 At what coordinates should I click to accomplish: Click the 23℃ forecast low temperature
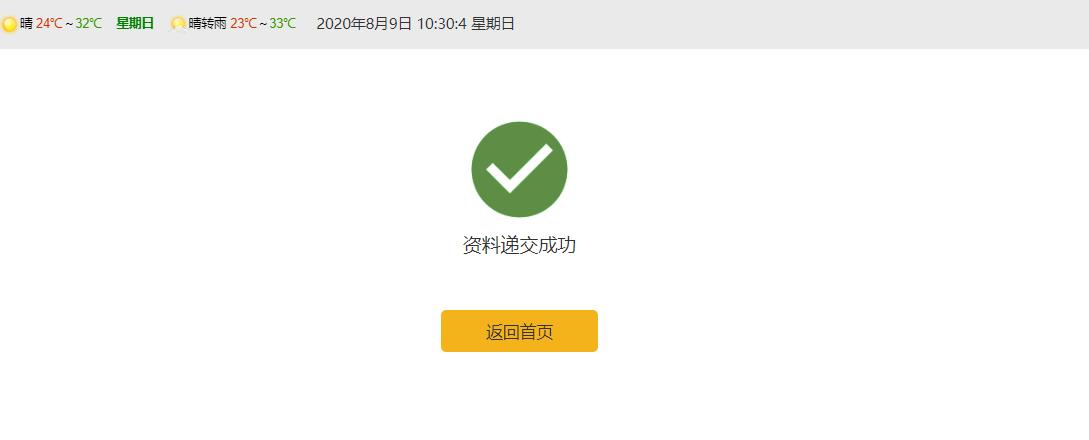click(x=244, y=24)
